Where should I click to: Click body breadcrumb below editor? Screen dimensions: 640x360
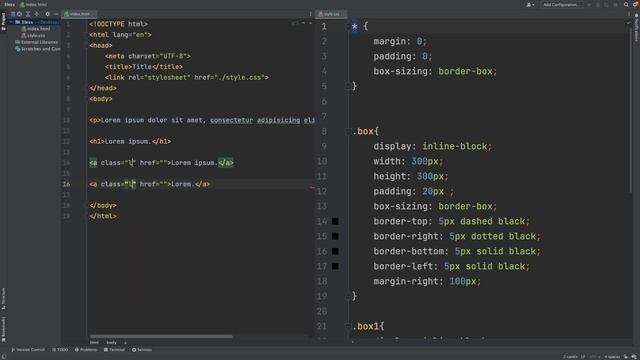pyautogui.click(x=111, y=343)
